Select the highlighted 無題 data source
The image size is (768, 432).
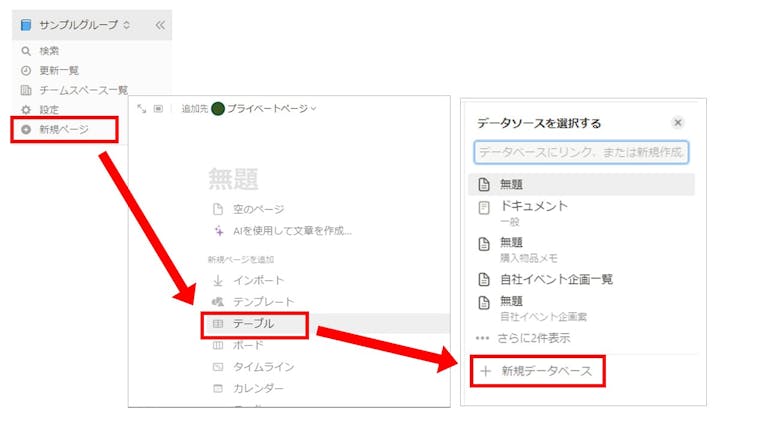click(581, 184)
